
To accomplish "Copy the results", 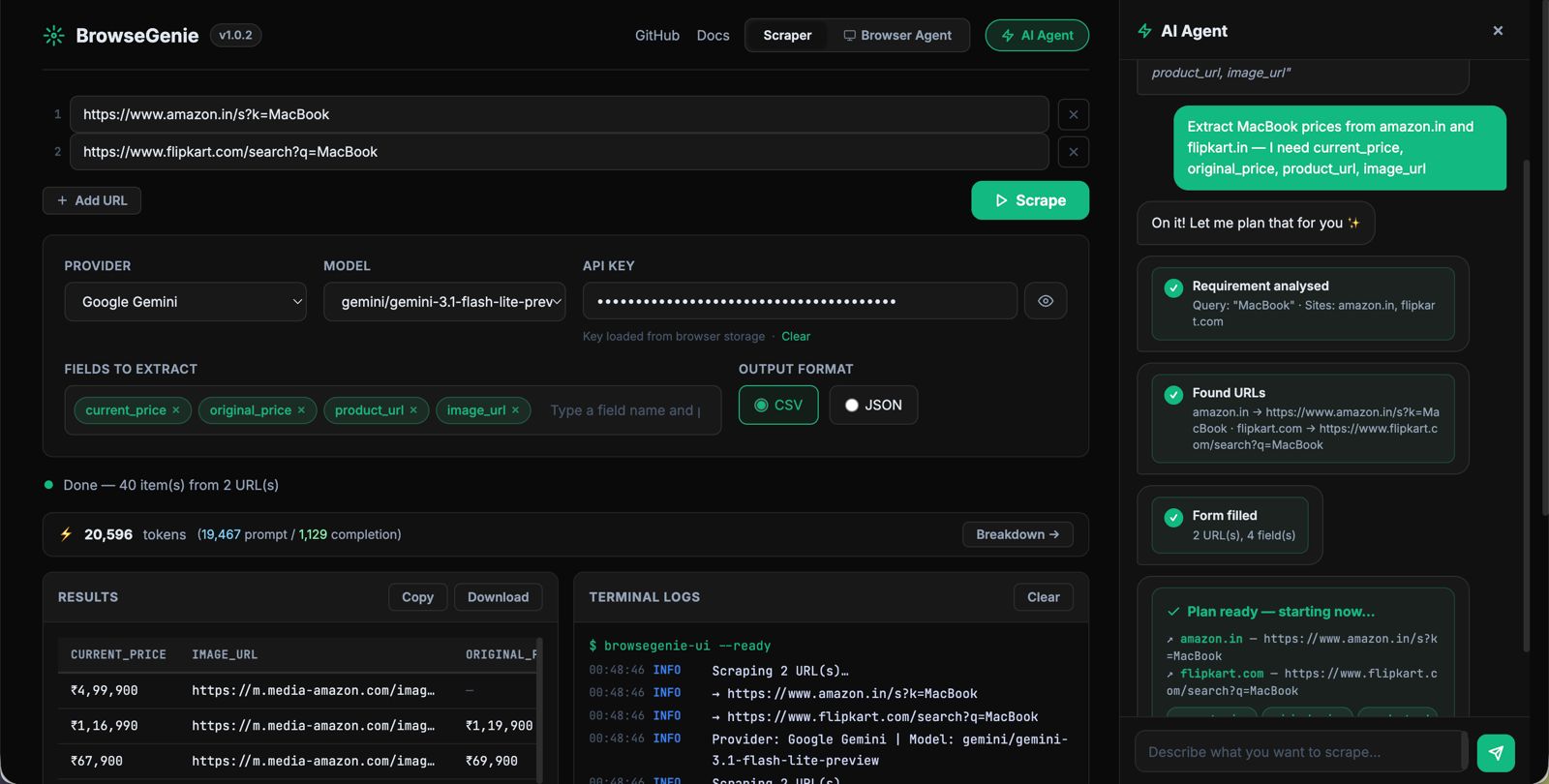I will [x=417, y=597].
